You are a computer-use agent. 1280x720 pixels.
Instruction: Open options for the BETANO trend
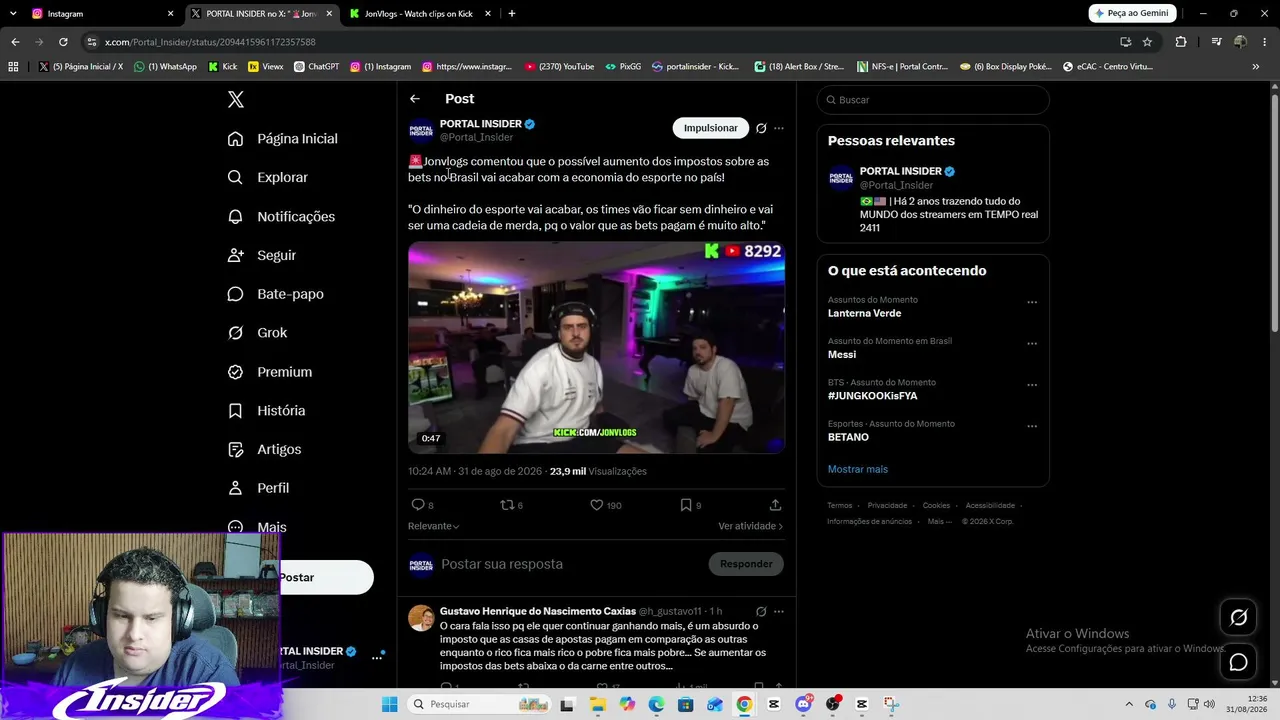coord(1032,426)
